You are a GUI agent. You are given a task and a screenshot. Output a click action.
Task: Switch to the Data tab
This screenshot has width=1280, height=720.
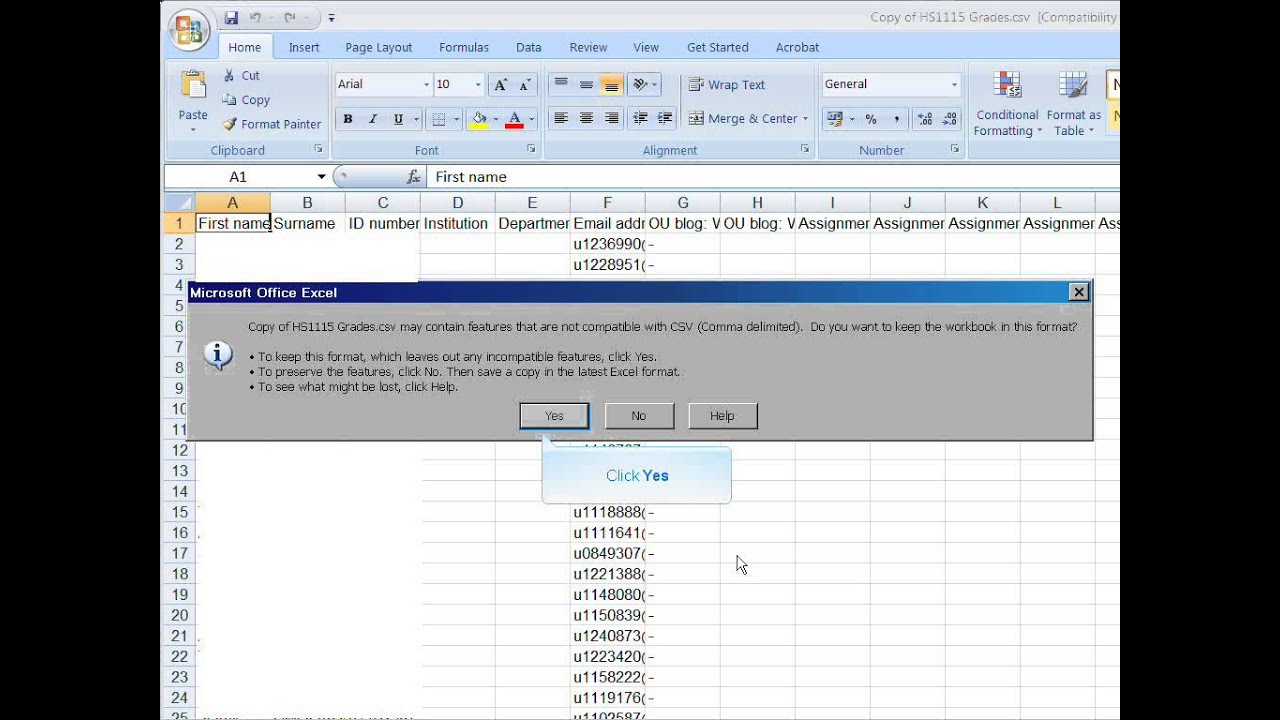pyautogui.click(x=529, y=47)
